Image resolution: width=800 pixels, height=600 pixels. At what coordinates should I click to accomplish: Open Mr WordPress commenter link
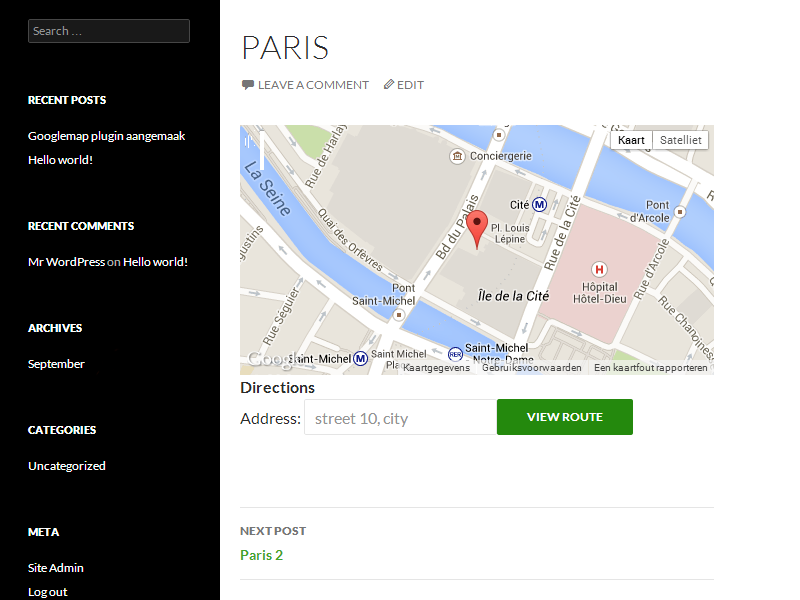tap(66, 262)
